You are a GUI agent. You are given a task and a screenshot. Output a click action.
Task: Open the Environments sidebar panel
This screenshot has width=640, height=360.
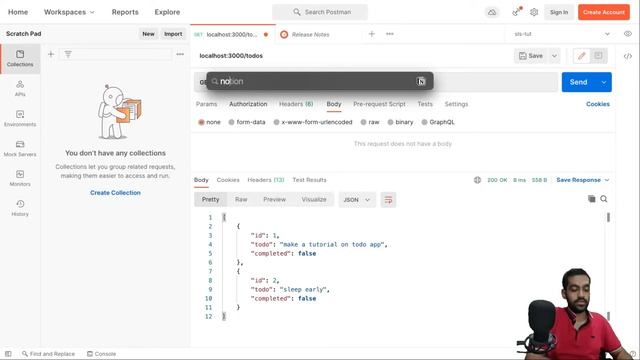pos(20,118)
